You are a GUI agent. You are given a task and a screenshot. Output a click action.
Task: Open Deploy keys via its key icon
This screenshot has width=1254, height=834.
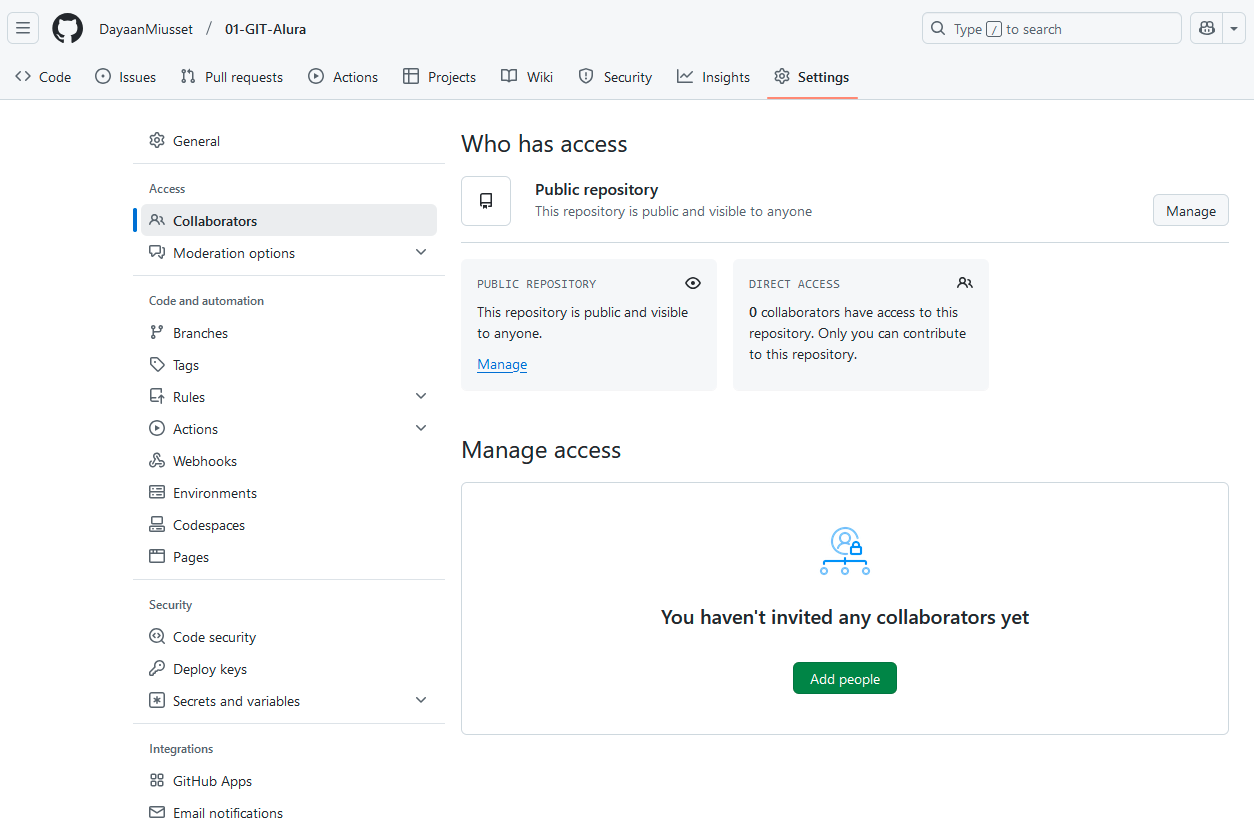coord(157,669)
